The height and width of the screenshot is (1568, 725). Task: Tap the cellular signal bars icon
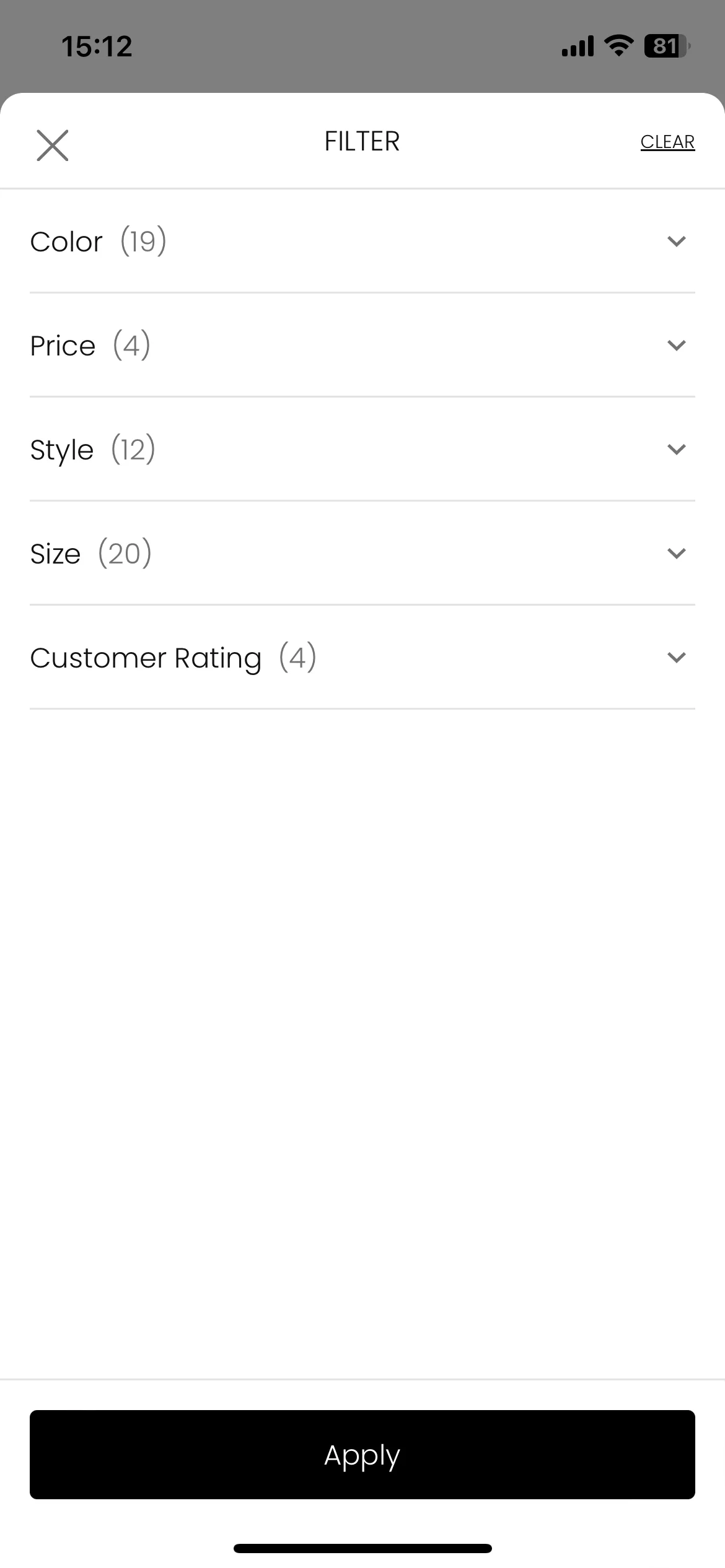[578, 46]
